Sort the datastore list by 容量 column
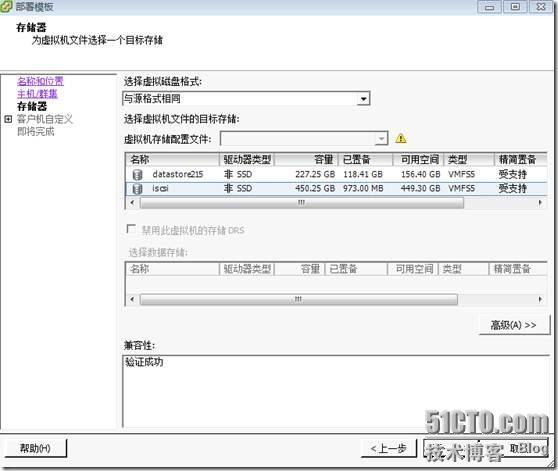This screenshot has width=558, height=471. (306, 159)
